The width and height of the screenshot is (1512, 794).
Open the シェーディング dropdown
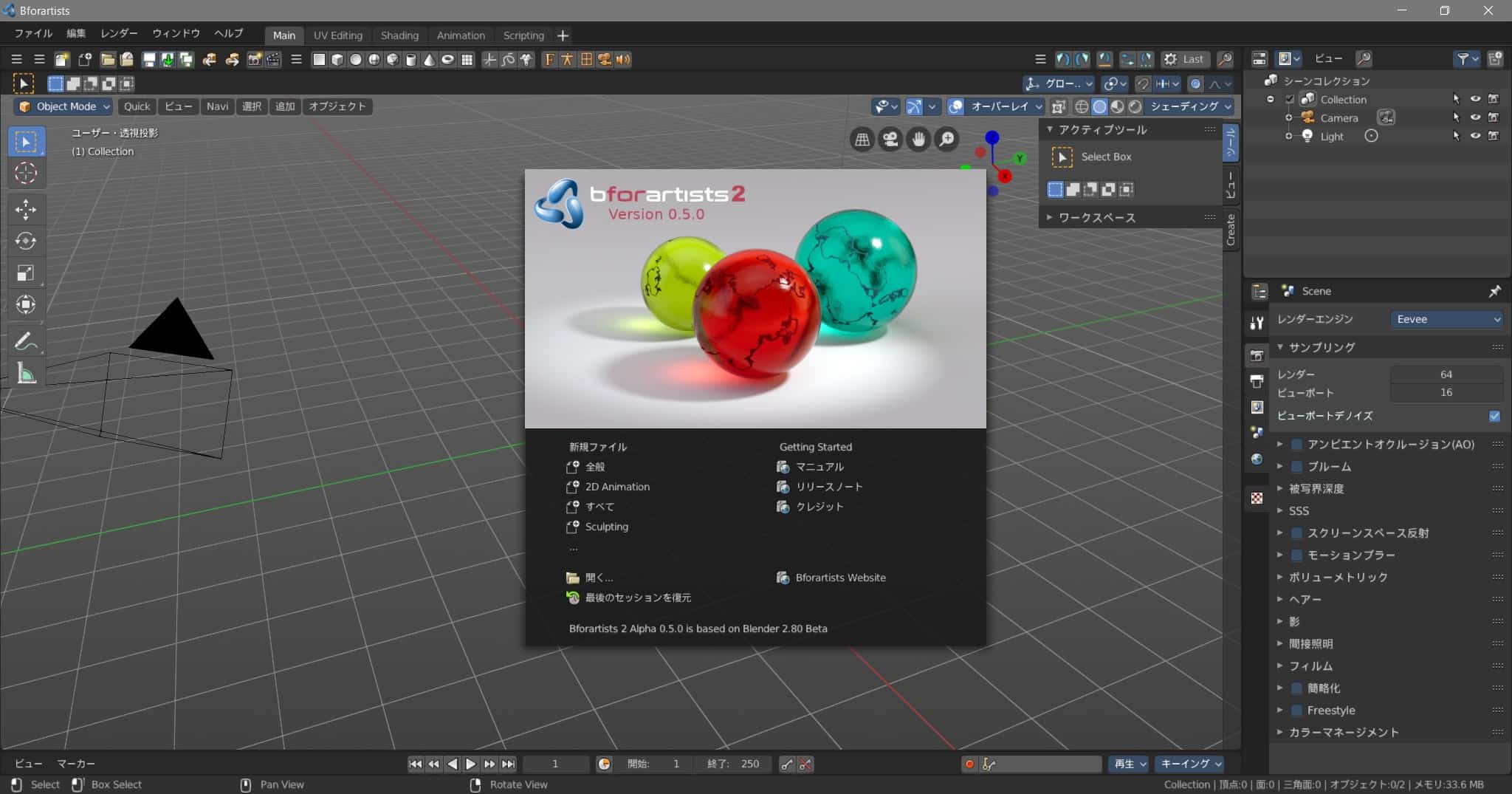click(x=1190, y=106)
